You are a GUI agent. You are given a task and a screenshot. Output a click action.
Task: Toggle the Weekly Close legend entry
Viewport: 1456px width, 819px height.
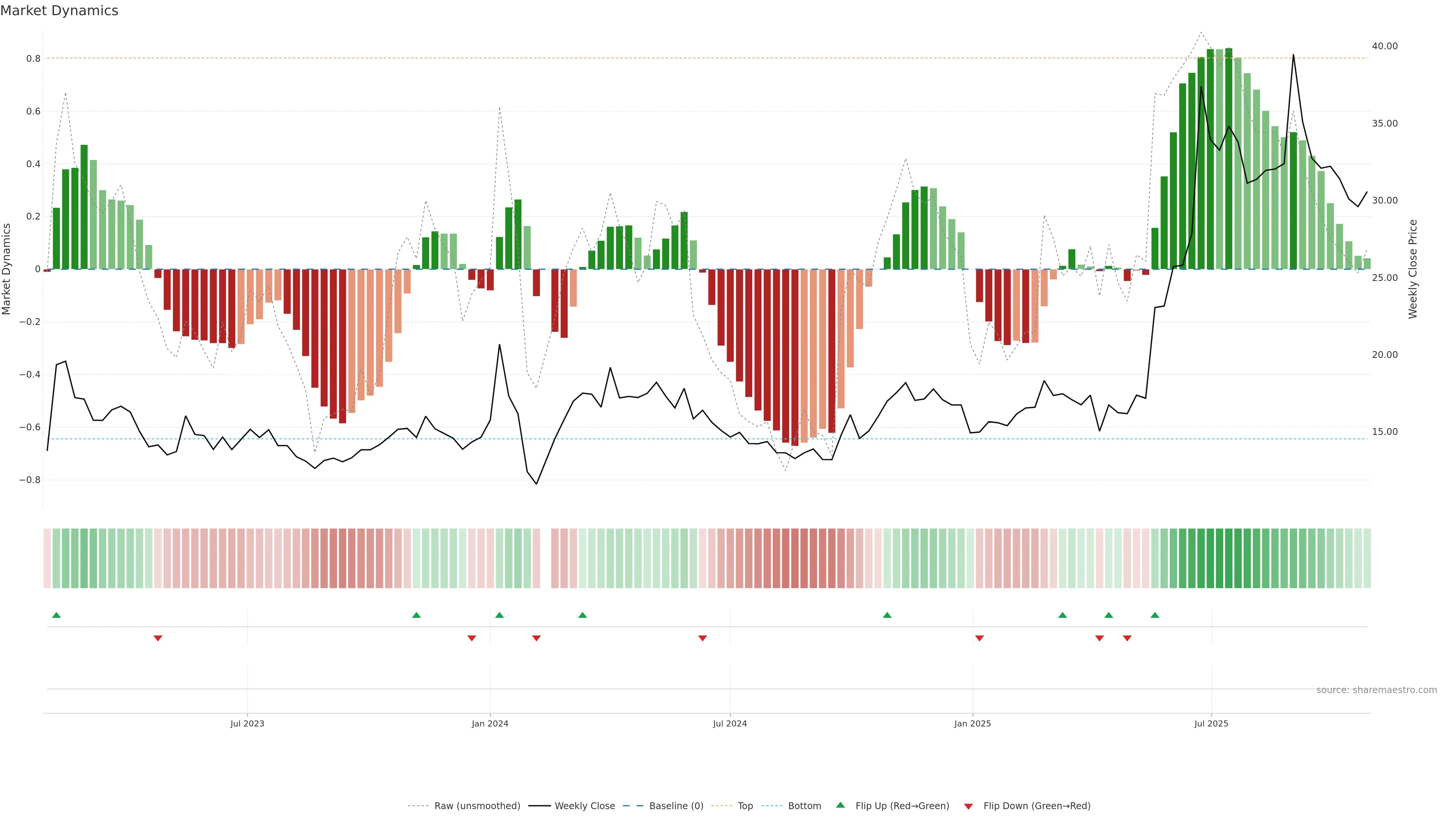coord(584,805)
